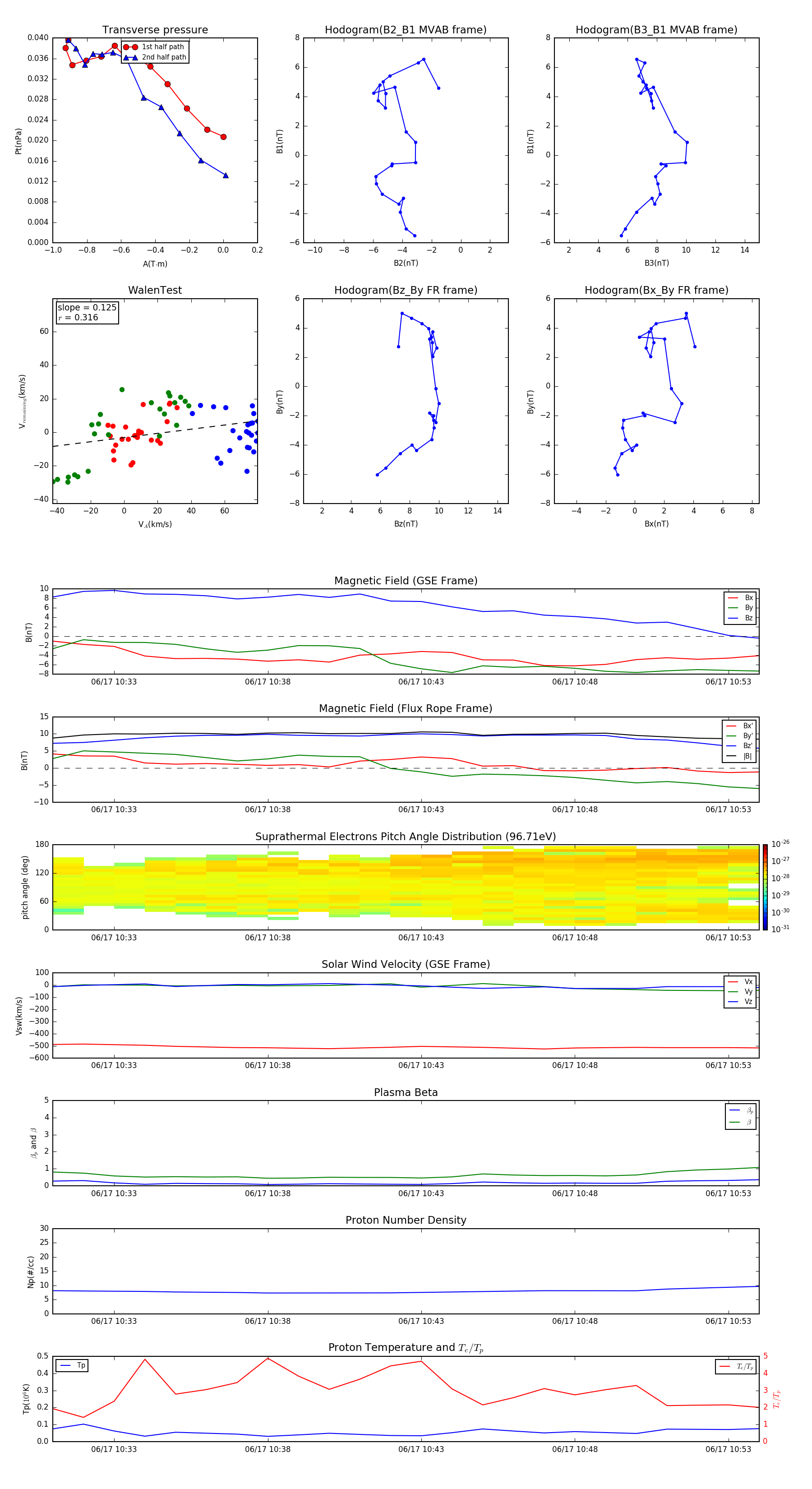Click the "slope = 0.125" annotation text

(87, 308)
